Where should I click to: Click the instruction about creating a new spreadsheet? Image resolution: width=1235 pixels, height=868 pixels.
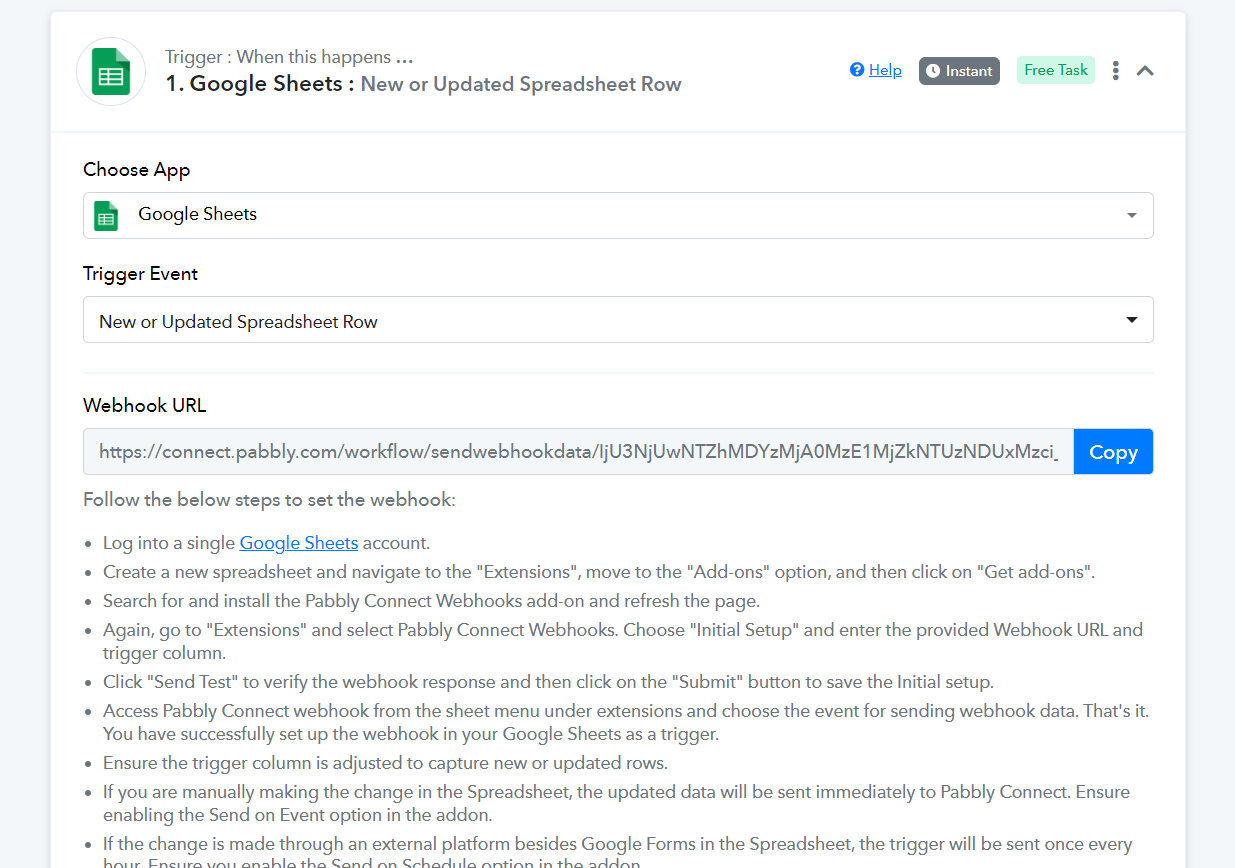pyautogui.click(x=599, y=572)
